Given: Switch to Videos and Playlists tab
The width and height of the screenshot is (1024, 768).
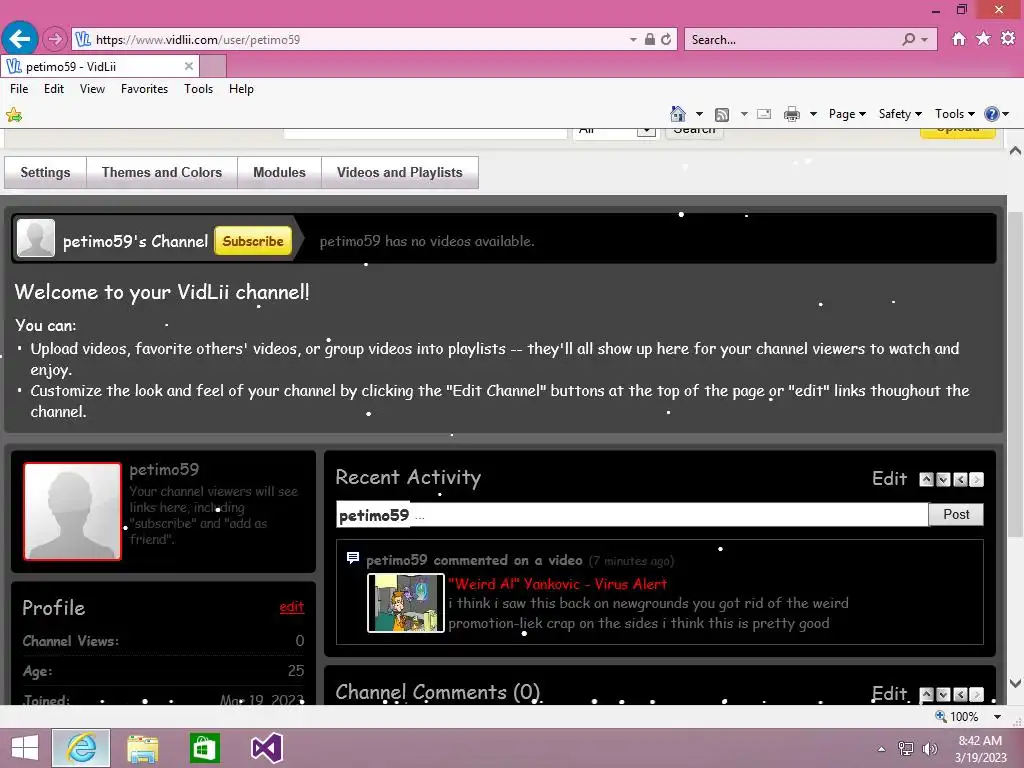Looking at the screenshot, I should (400, 172).
